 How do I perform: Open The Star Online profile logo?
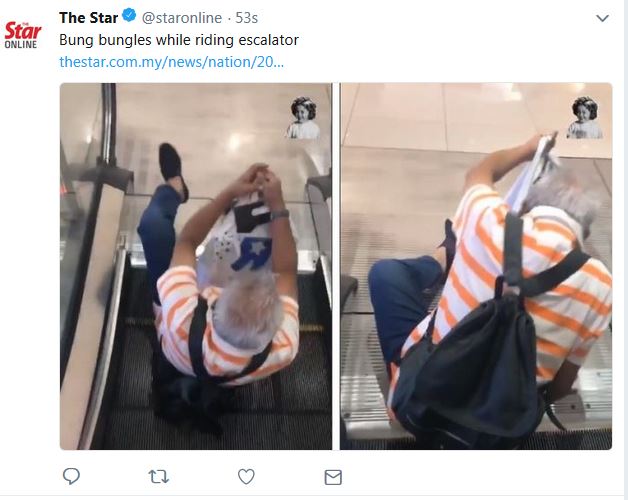coord(23,34)
